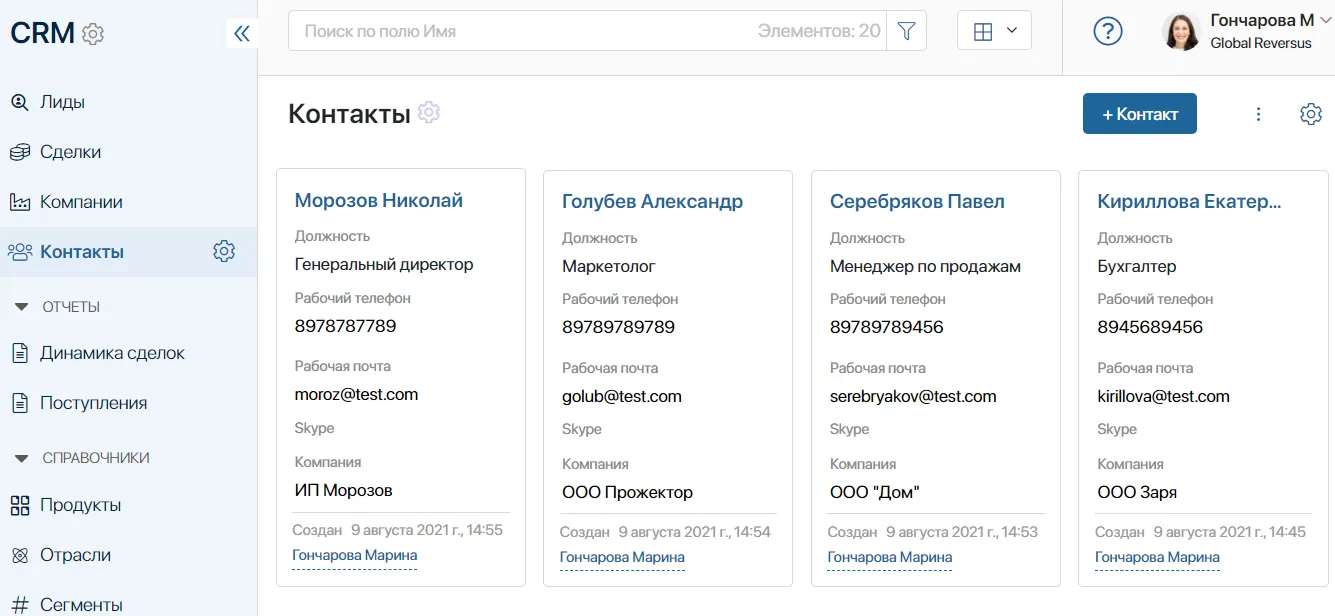
Task: Open Динамика сделок via its document icon
Action: [22, 353]
